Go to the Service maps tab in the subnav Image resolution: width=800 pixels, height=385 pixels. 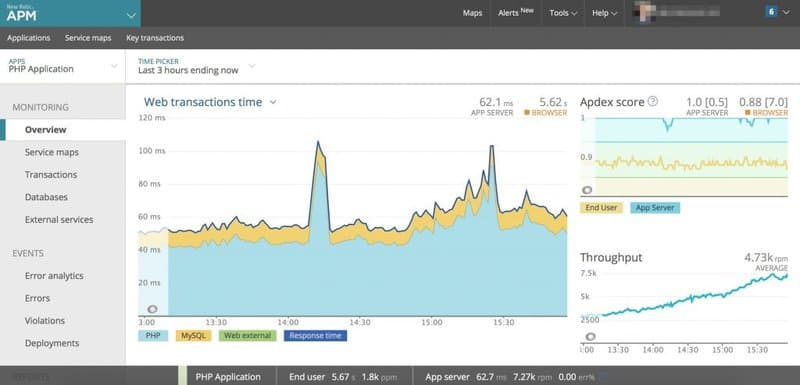88,38
